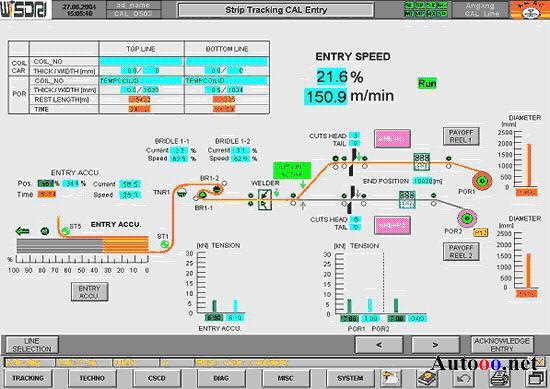The height and width of the screenshot is (389, 550).
Task: Click the entry accumulator fill level bar
Action: (x=83, y=244)
